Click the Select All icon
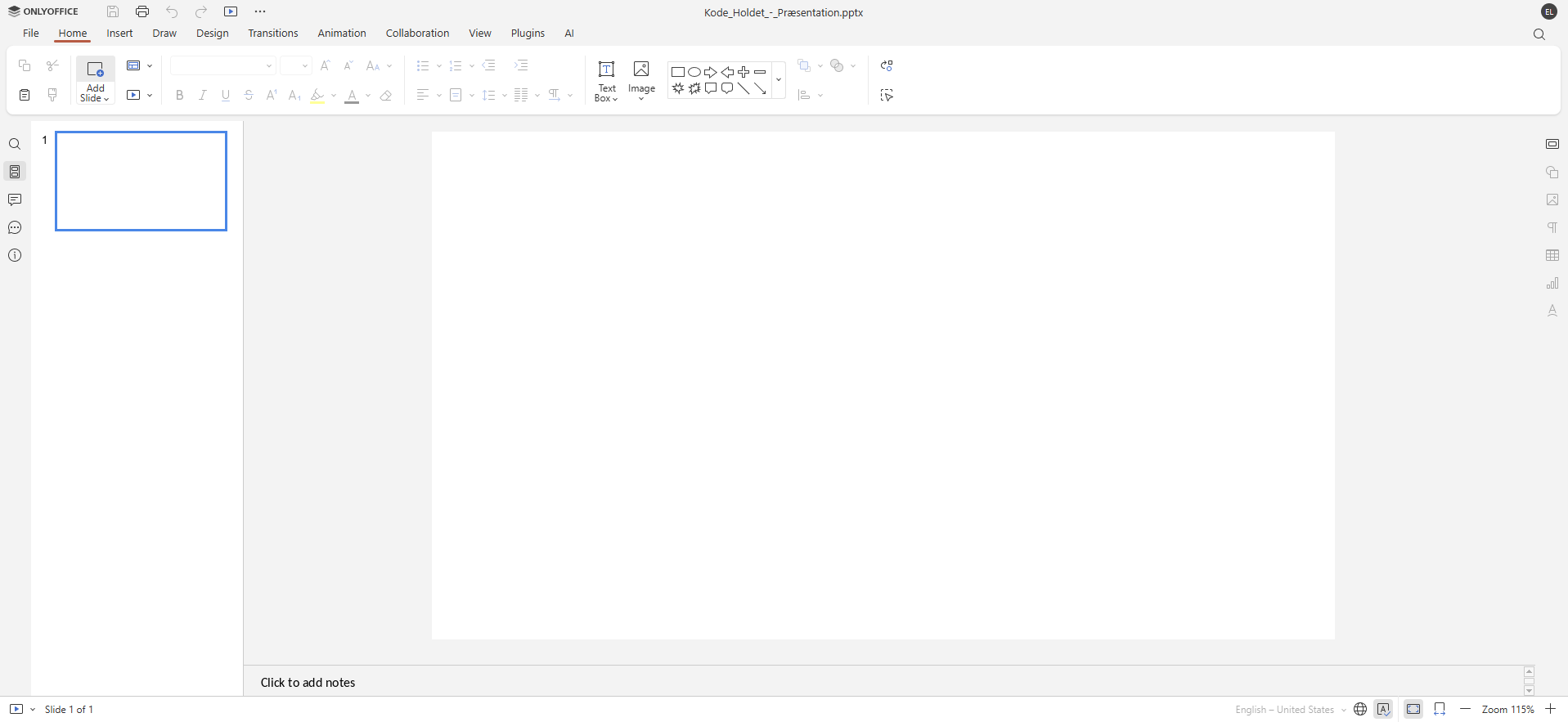 887,96
